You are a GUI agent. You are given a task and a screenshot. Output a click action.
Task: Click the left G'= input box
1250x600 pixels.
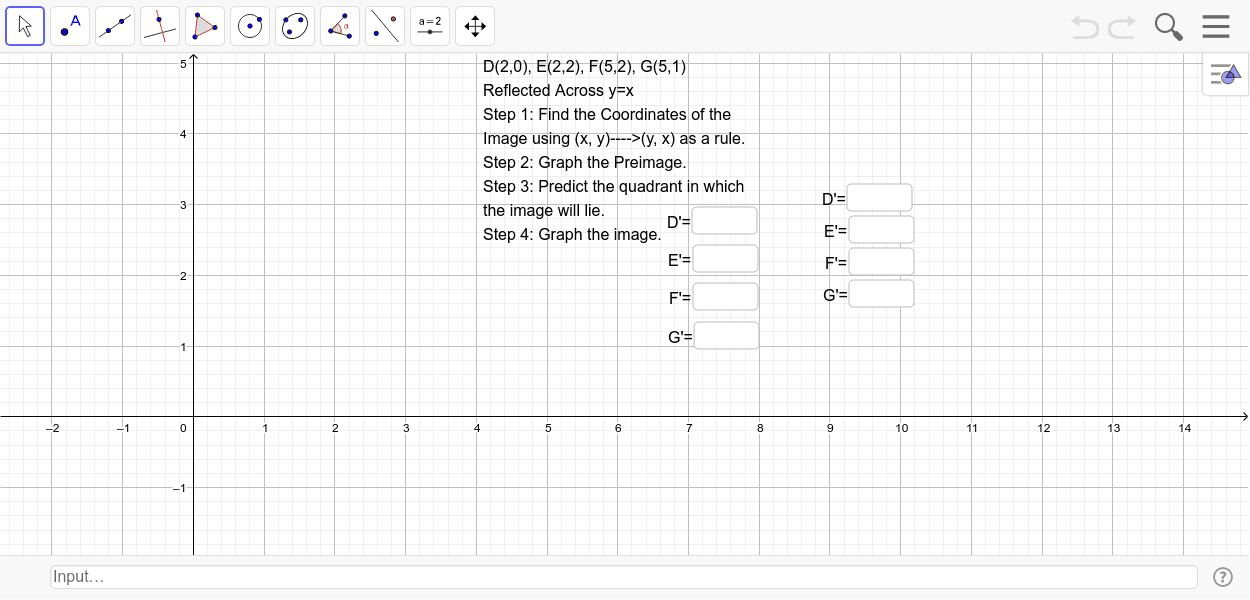point(726,336)
